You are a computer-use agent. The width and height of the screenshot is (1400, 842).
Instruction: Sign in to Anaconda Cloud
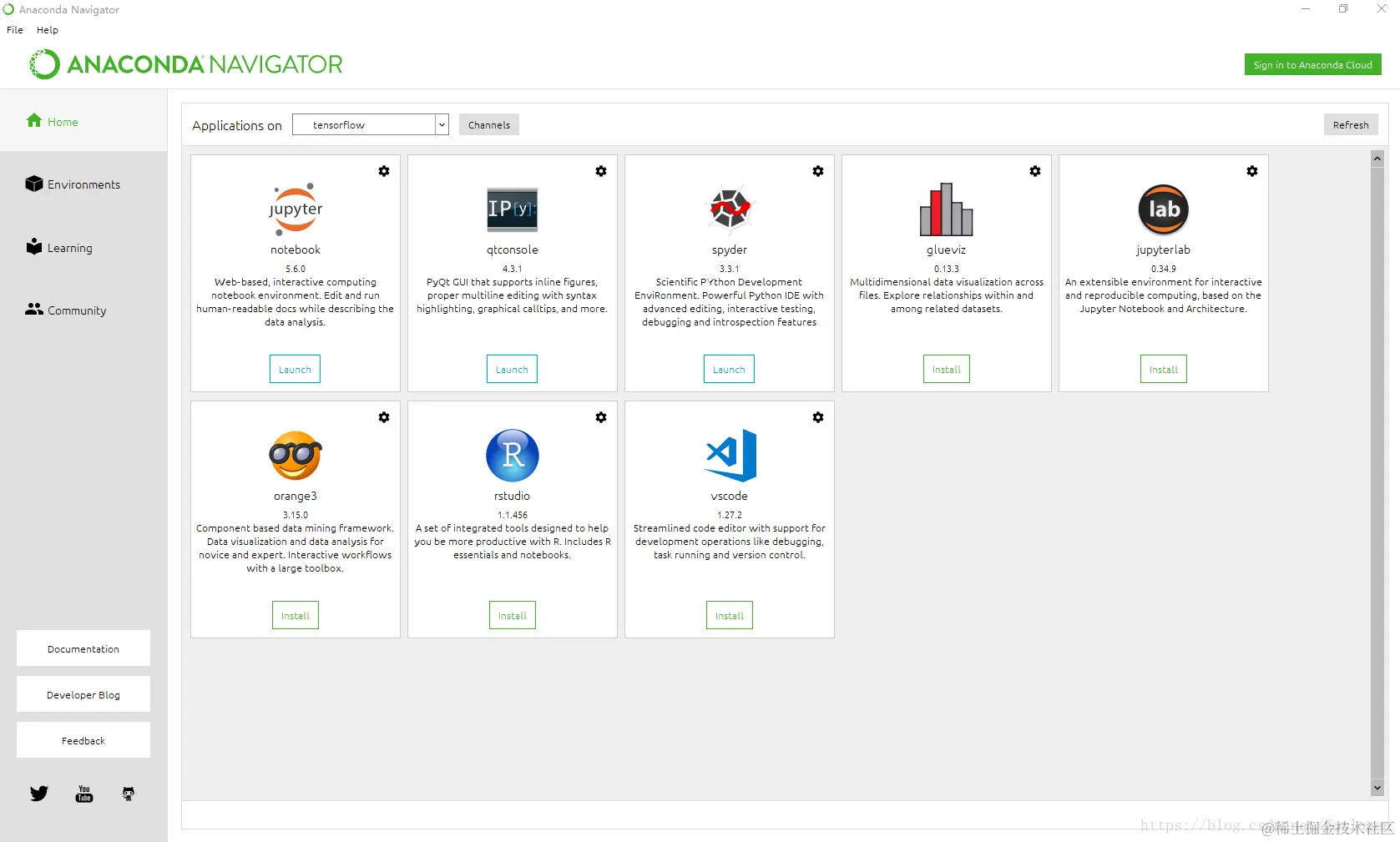(x=1313, y=65)
